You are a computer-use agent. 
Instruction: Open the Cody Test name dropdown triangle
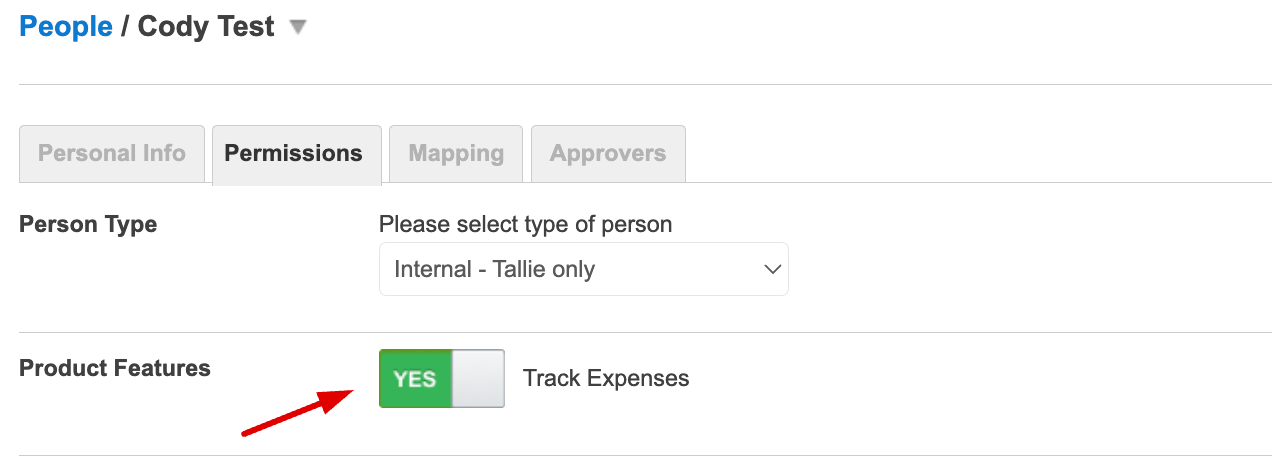tap(297, 28)
